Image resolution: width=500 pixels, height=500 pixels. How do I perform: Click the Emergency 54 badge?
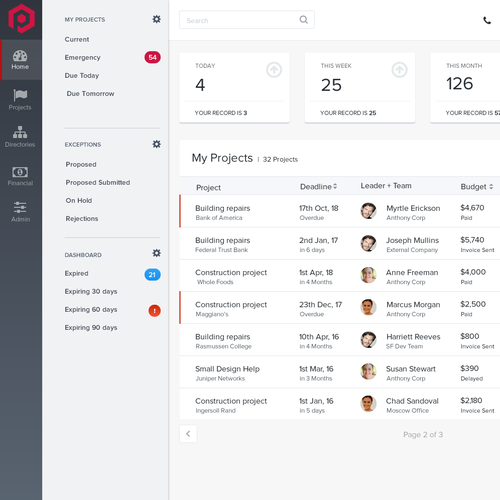(152, 57)
